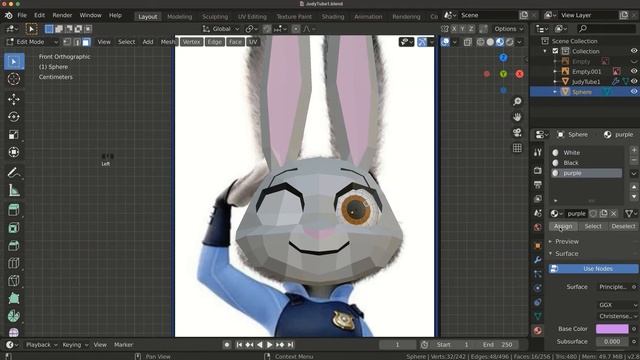Open the File menu
The image size is (640, 360).
[x=22, y=15]
